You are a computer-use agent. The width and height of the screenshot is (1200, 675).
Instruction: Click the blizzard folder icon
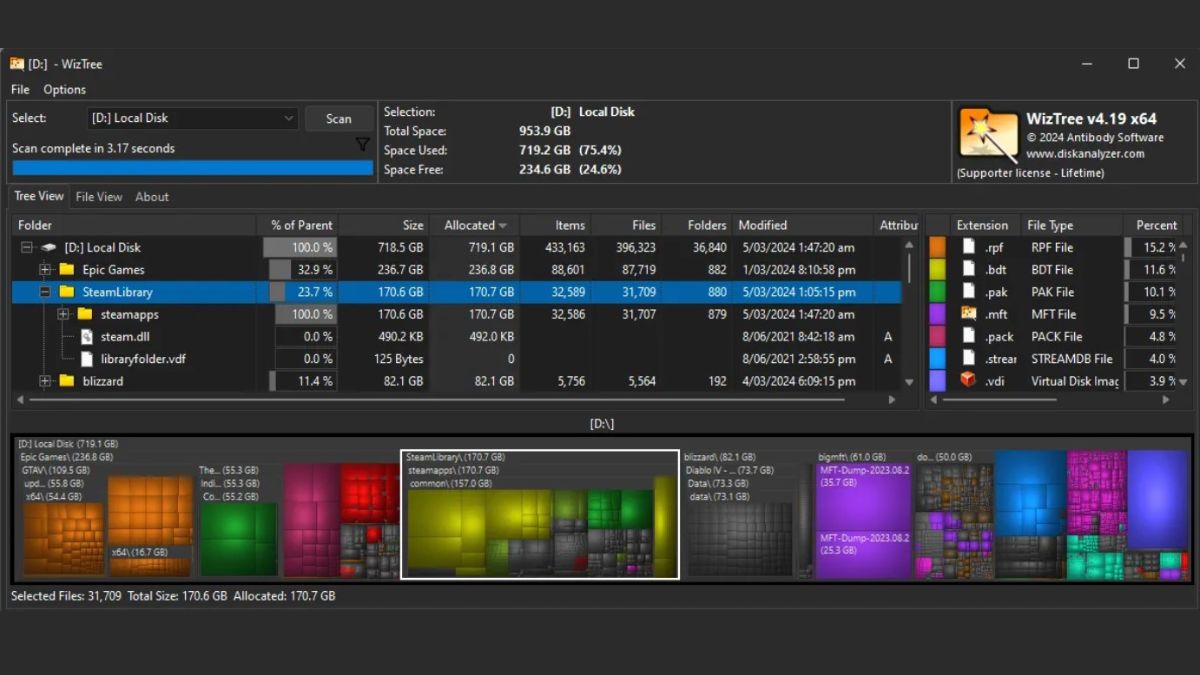[67, 381]
